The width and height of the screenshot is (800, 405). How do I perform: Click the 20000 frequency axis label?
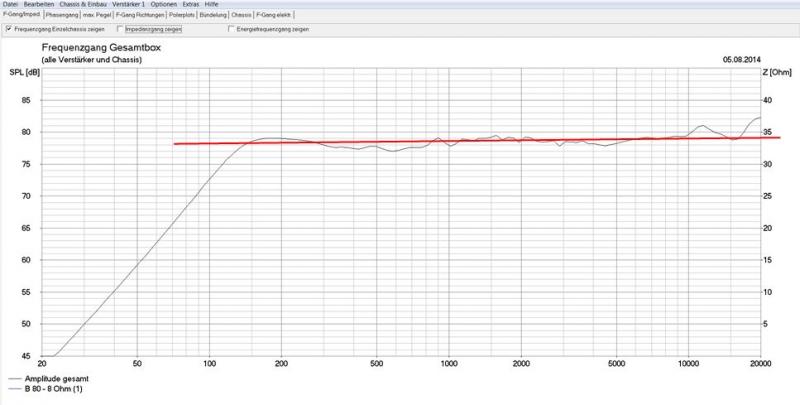pyautogui.click(x=760, y=364)
